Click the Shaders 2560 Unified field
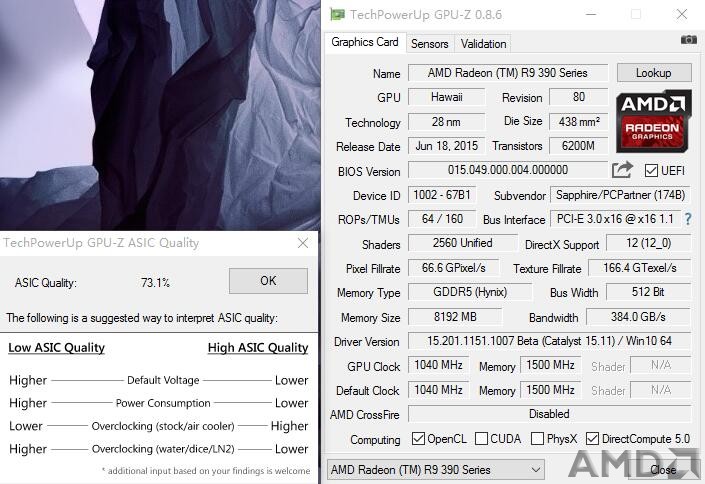705x484 pixels. tap(463, 243)
